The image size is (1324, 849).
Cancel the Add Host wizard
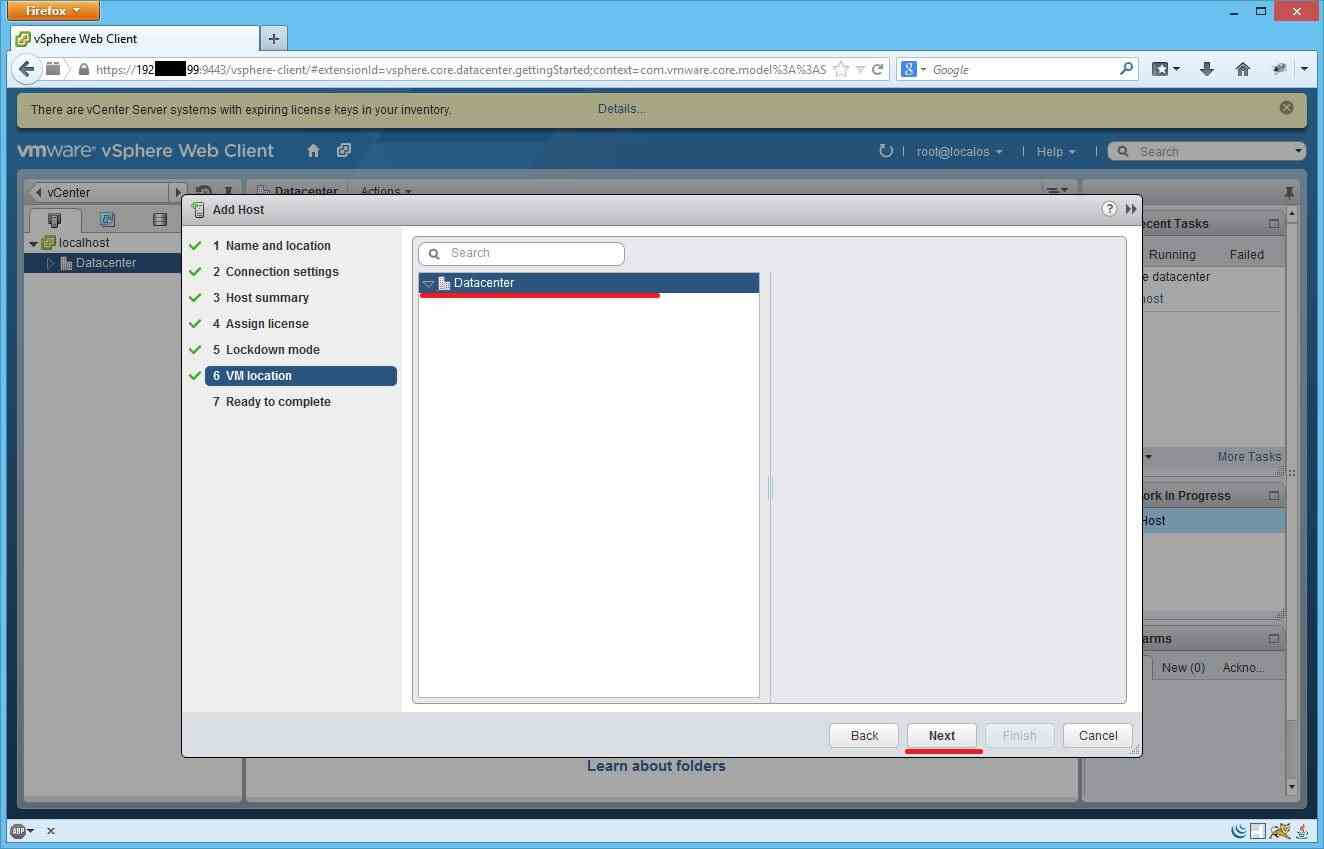point(1097,735)
